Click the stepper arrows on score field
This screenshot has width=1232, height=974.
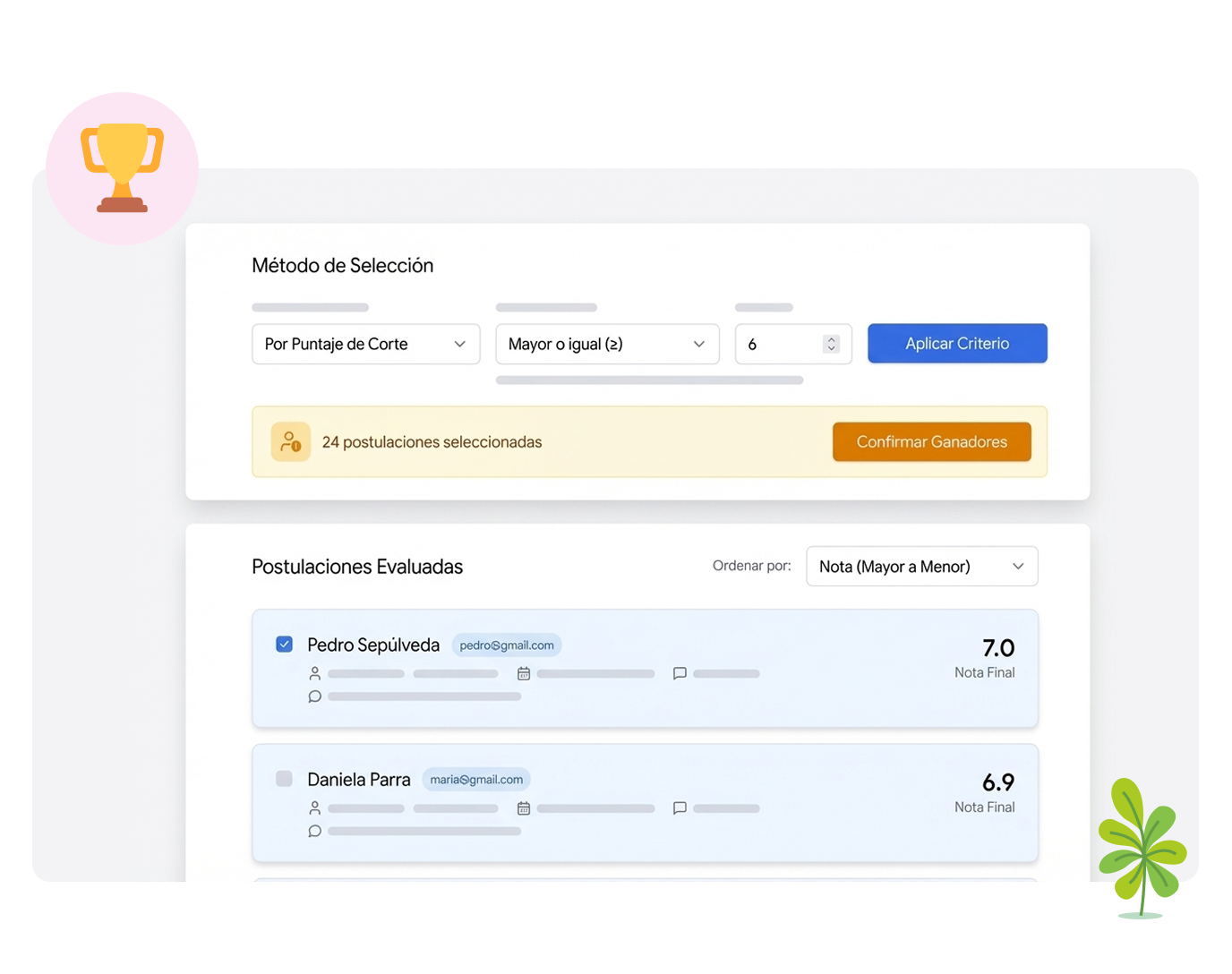[x=831, y=344]
